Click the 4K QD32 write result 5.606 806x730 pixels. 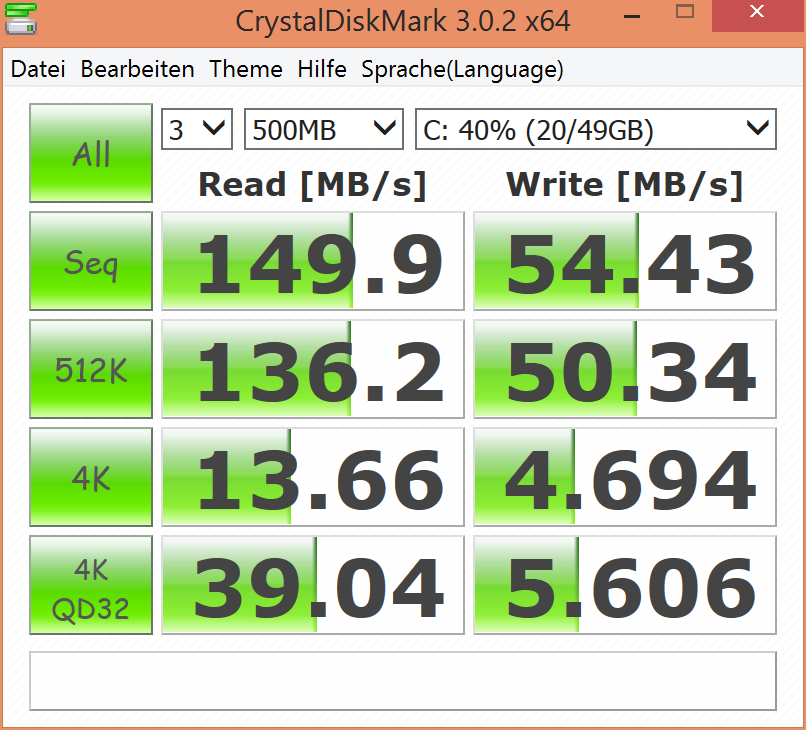[x=625, y=585]
